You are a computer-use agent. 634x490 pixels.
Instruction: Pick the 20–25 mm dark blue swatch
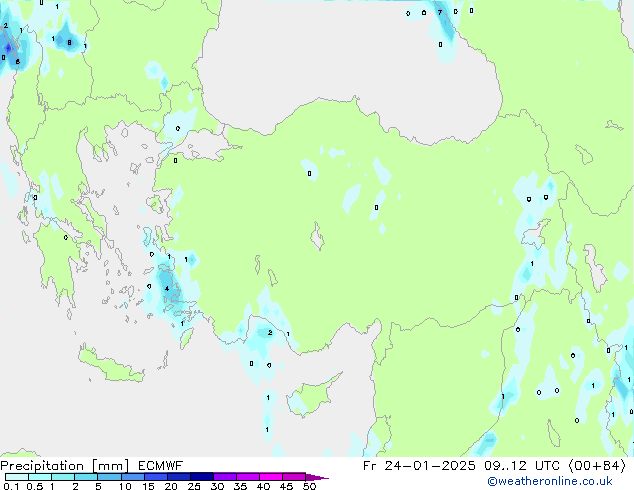tap(178, 477)
